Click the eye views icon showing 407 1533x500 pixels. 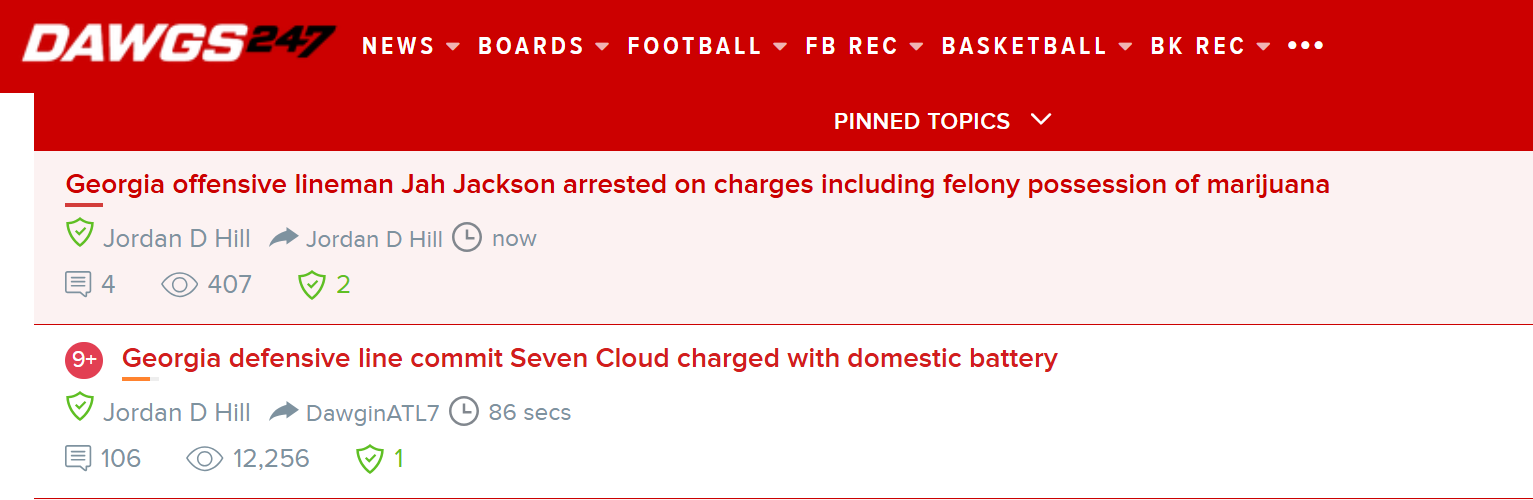180,285
